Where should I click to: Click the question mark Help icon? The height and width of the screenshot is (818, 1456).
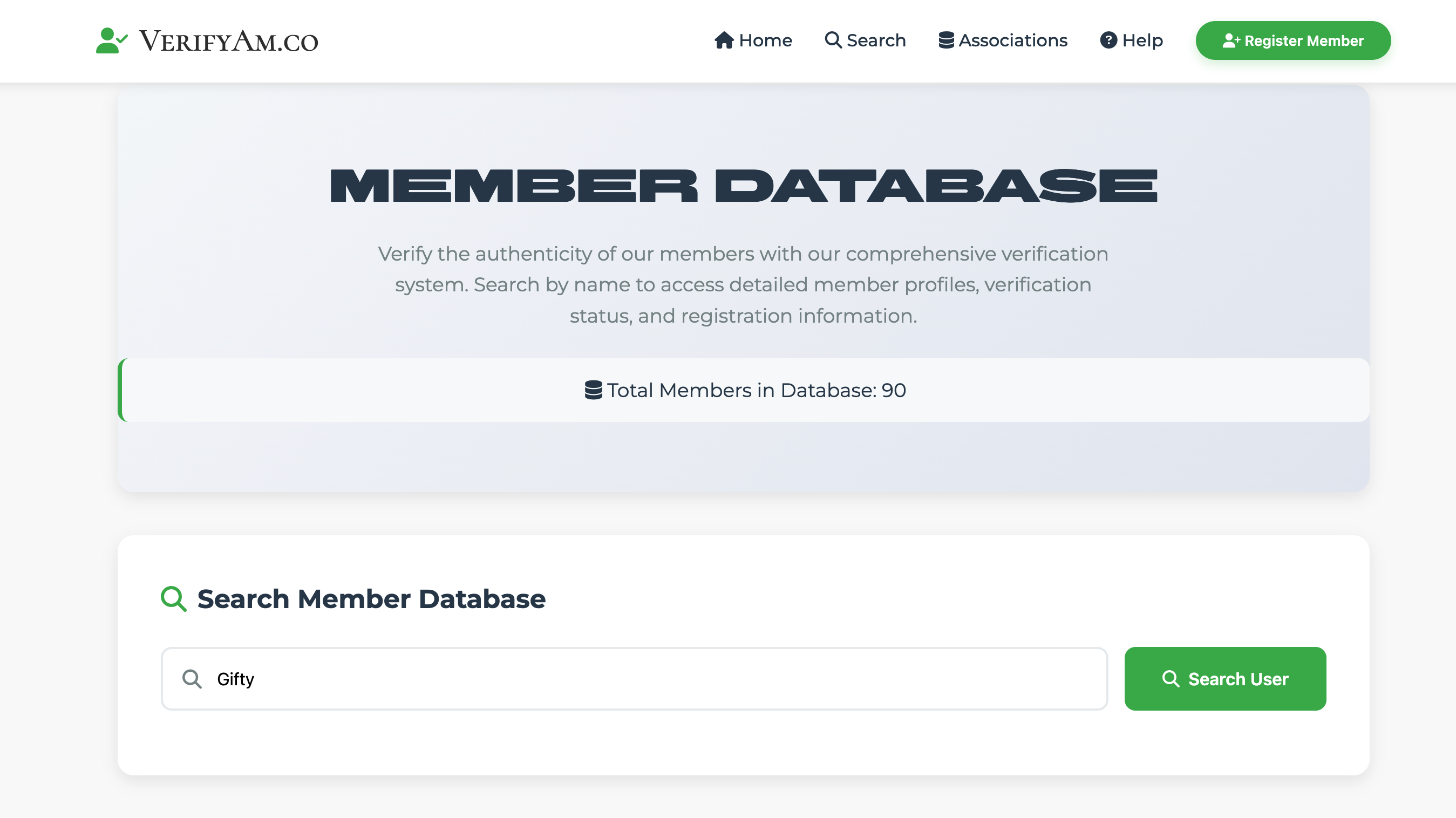coord(1108,40)
